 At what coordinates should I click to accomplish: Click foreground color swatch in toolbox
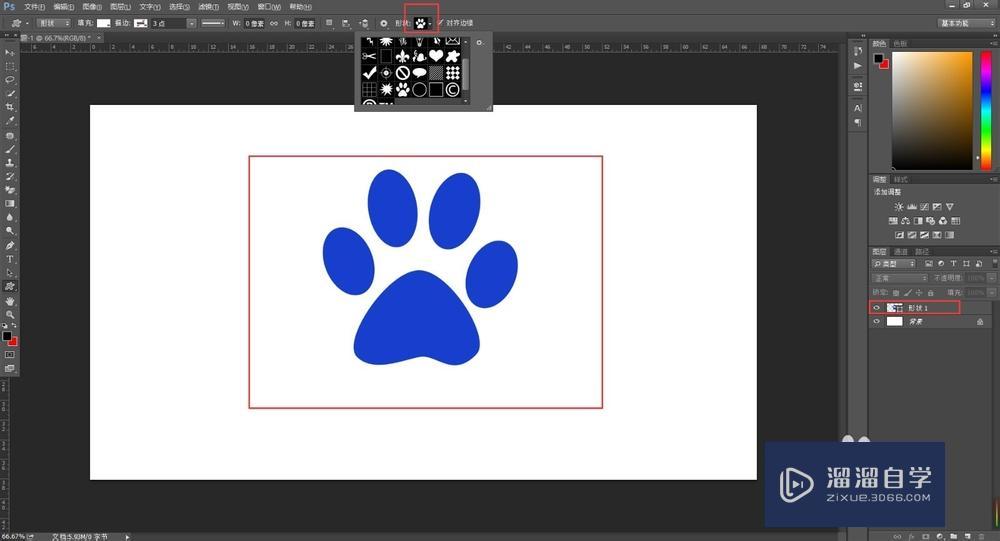click(x=7, y=336)
